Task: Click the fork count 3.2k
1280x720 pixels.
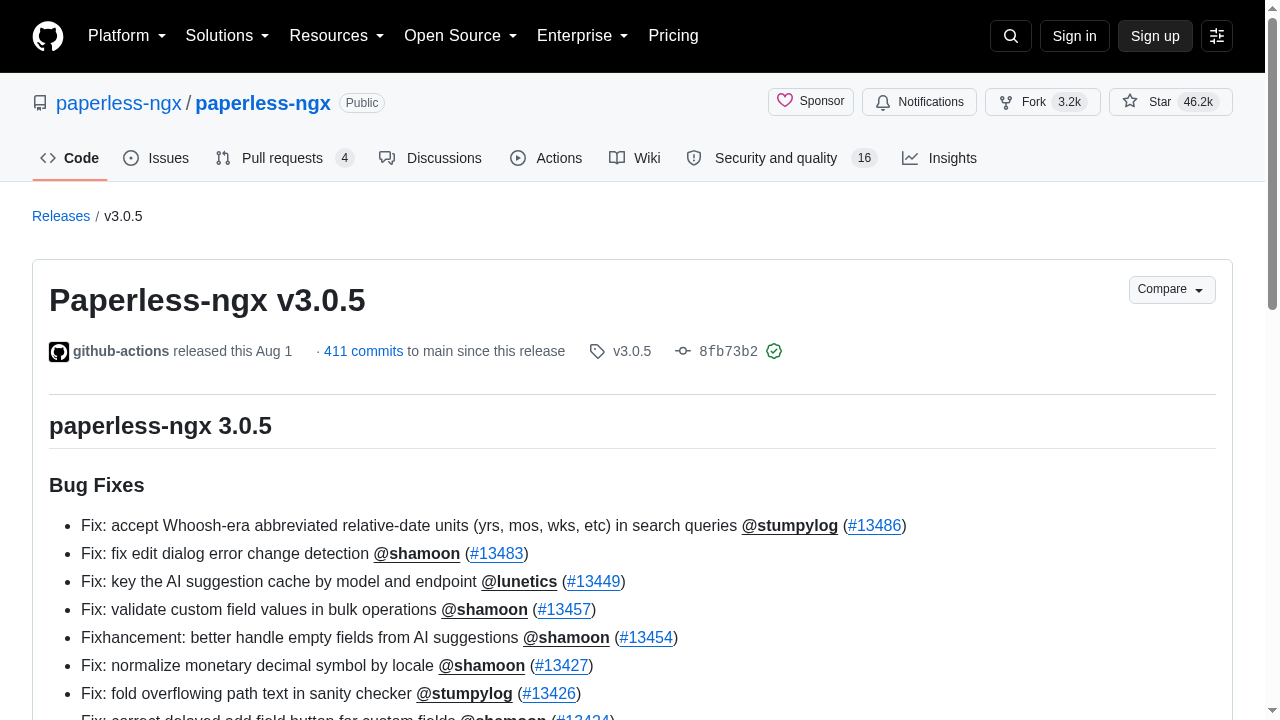Action: [x=1070, y=102]
